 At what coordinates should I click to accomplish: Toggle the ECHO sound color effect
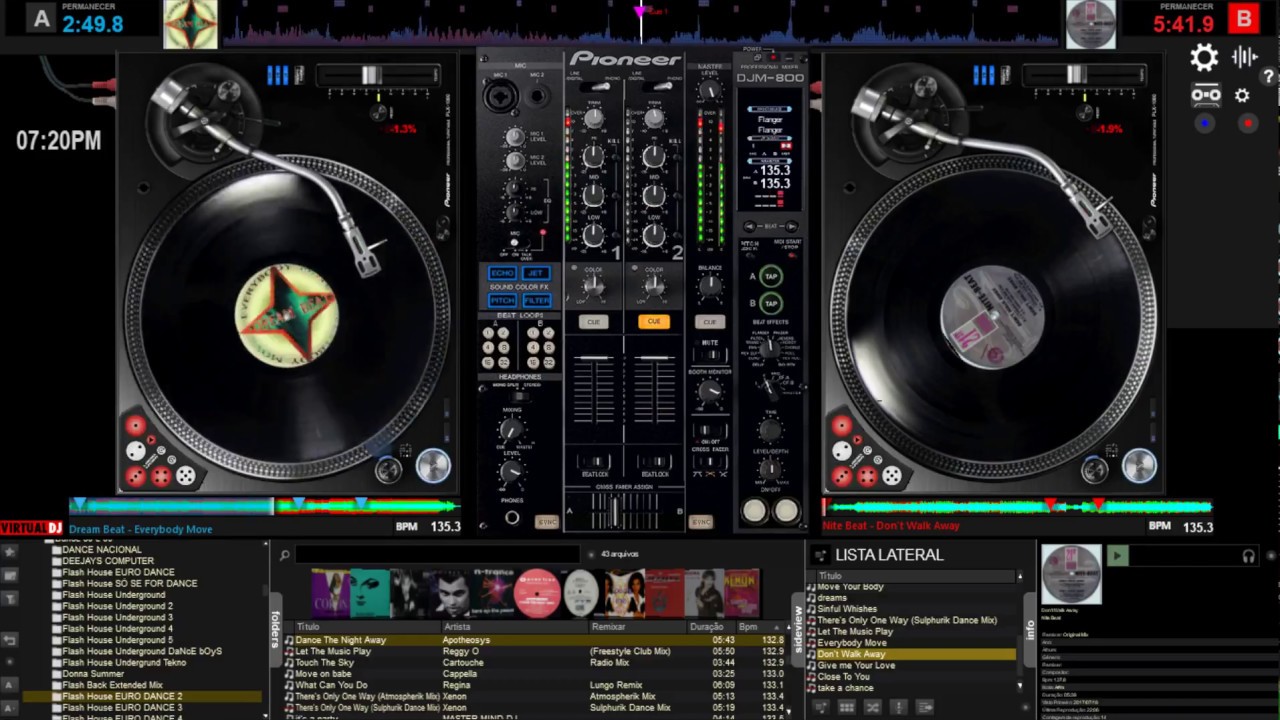pos(501,273)
